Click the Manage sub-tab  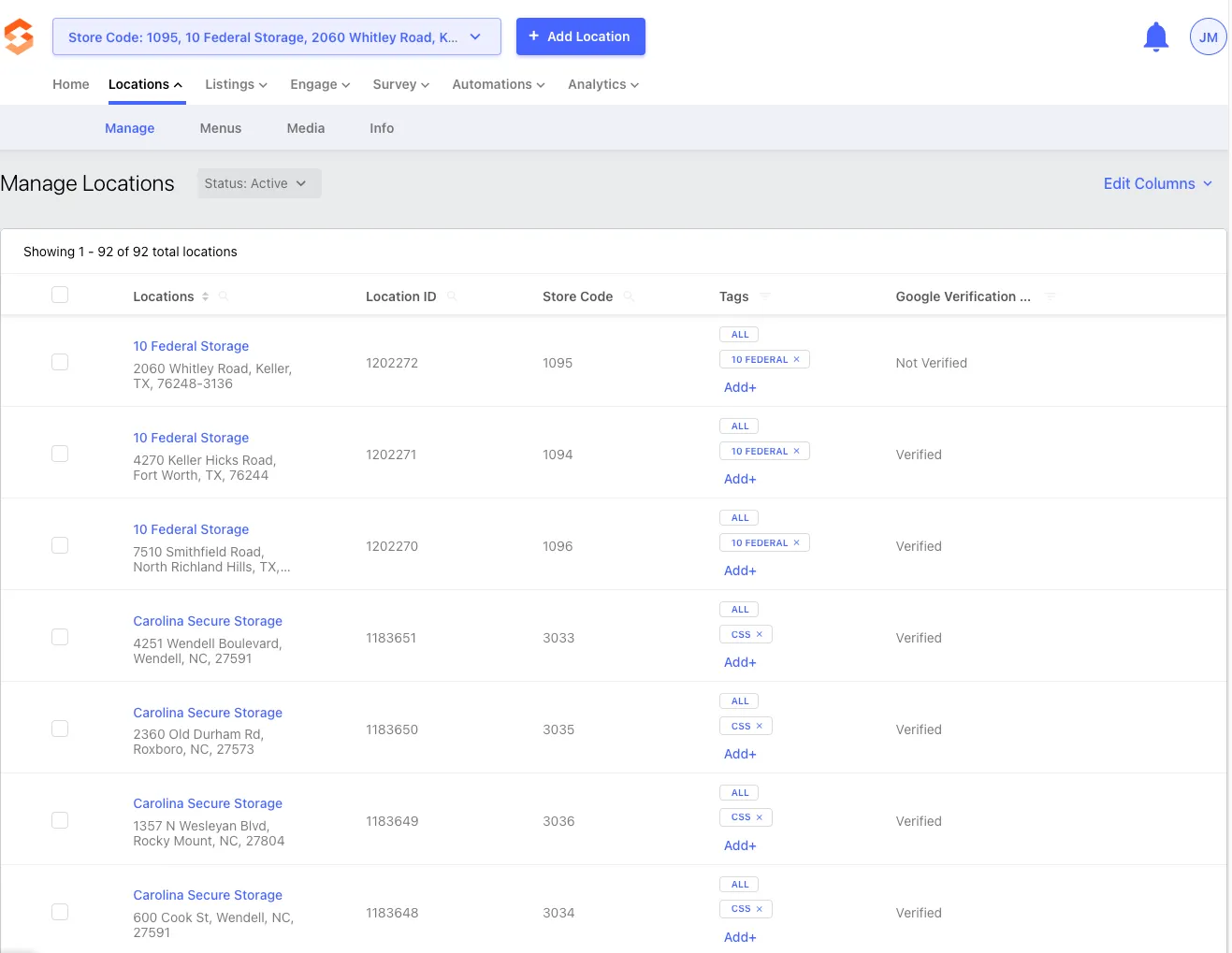[130, 128]
